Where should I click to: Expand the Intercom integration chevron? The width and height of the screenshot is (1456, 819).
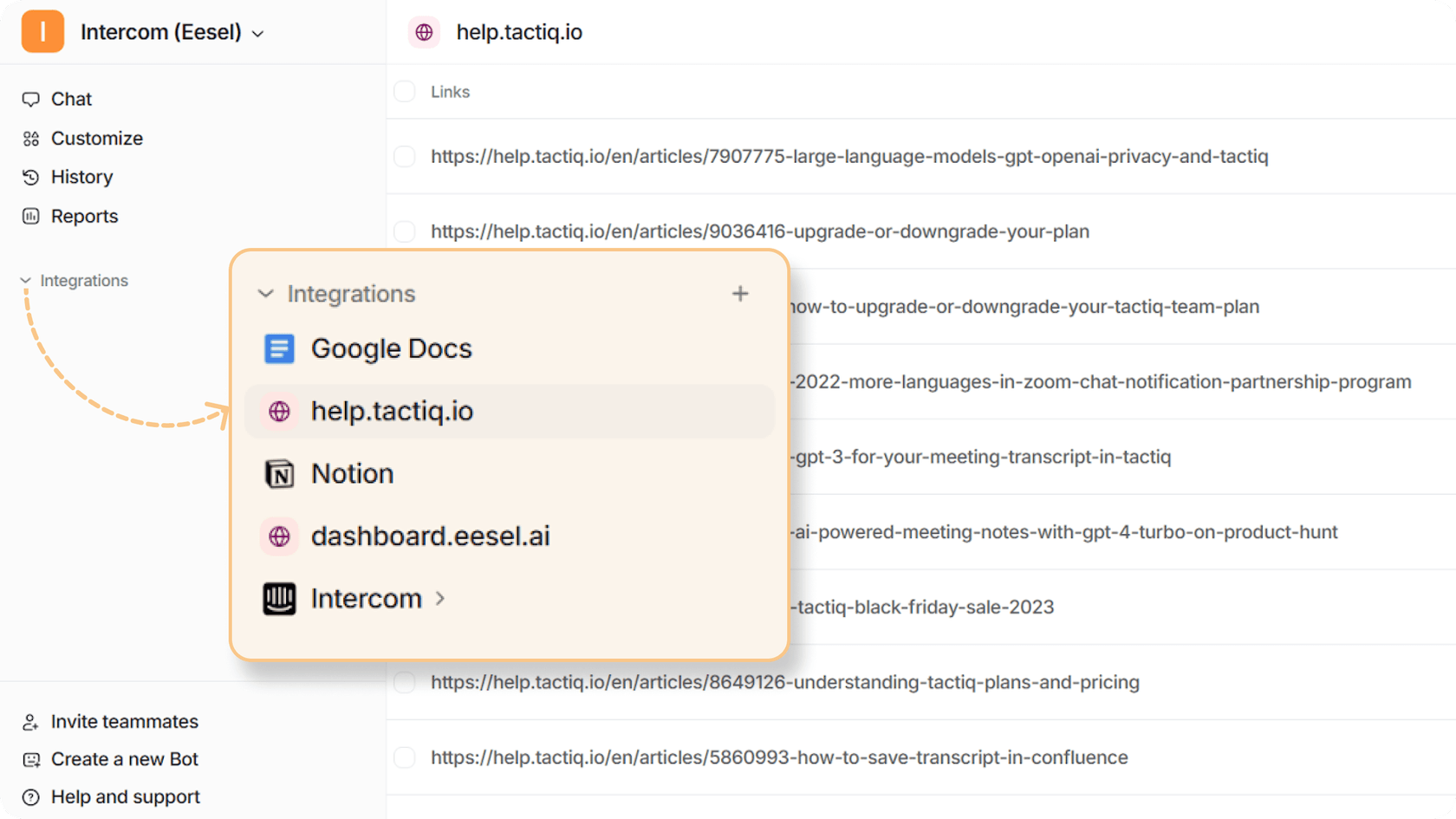click(x=440, y=599)
